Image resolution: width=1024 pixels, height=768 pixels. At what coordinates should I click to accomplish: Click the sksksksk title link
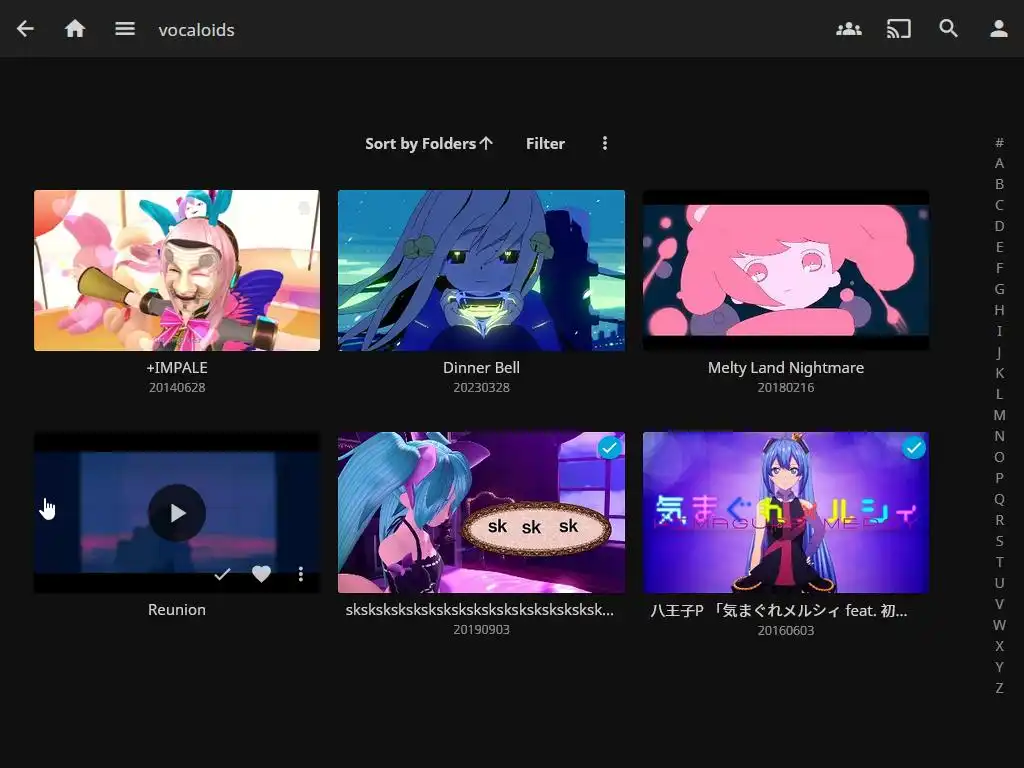480,609
